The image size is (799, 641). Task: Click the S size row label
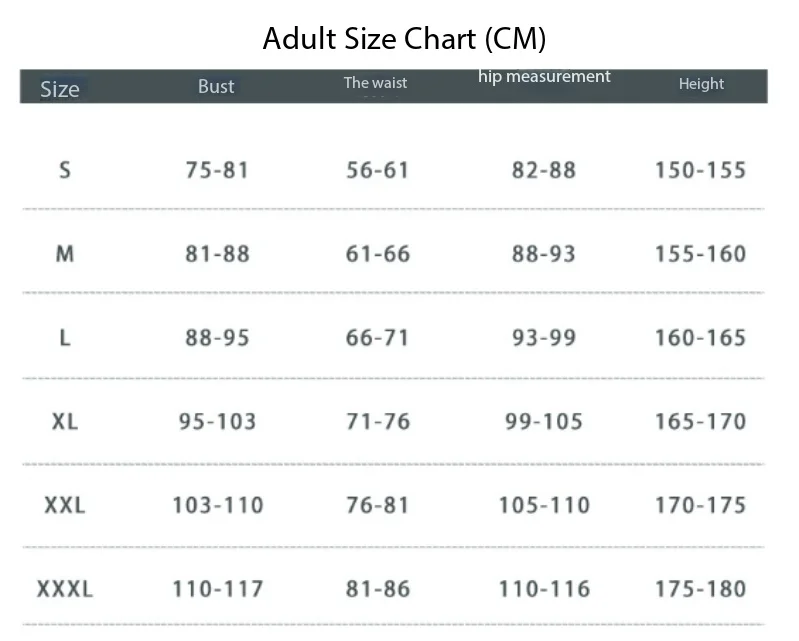(x=65, y=170)
